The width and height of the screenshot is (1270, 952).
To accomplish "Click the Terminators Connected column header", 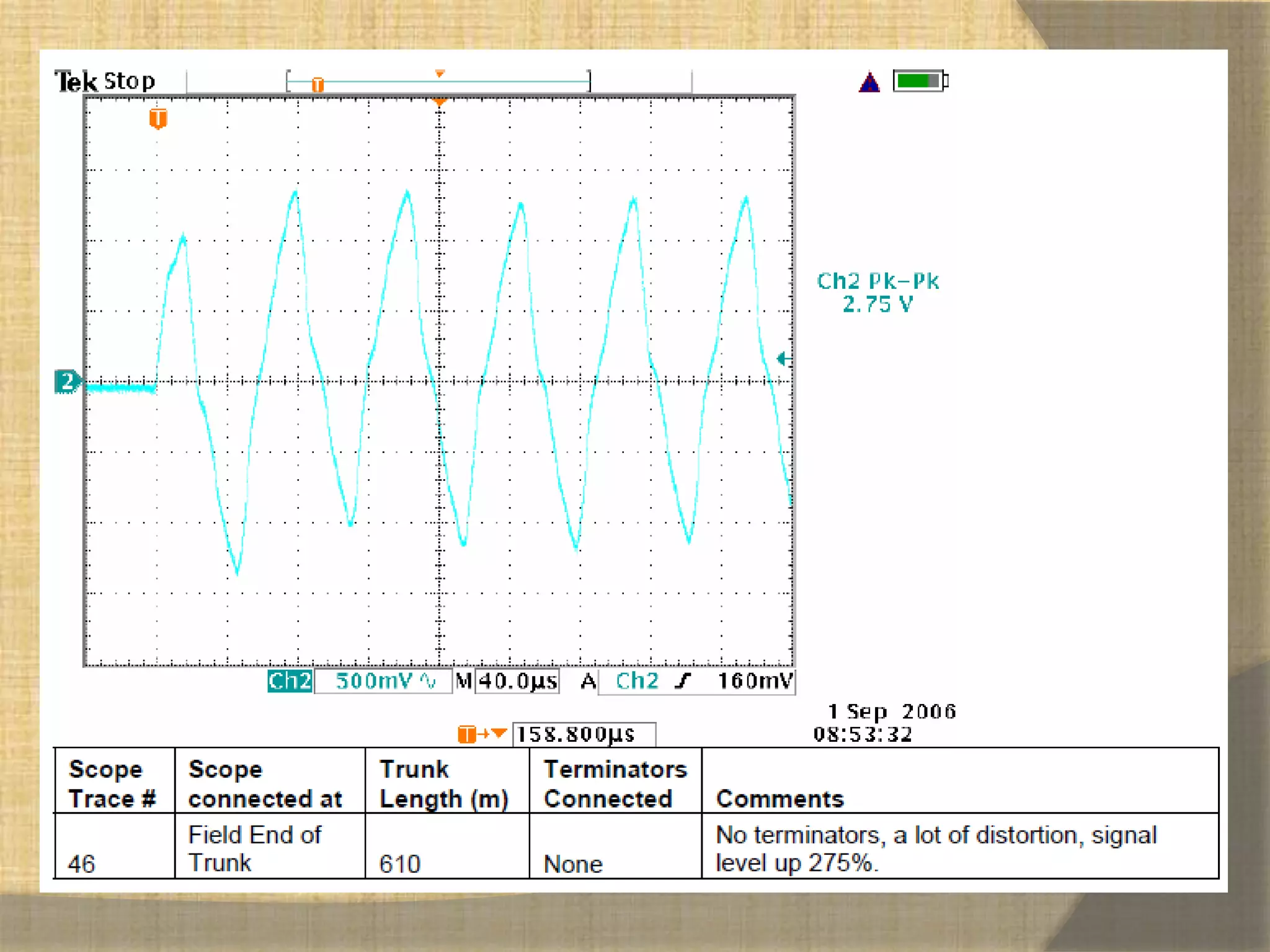I will [615, 783].
